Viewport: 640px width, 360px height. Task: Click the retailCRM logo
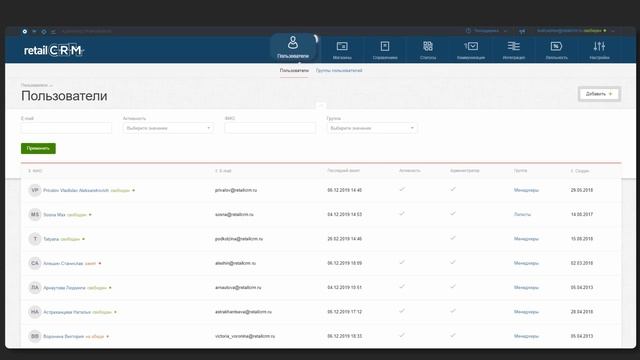coord(54,50)
